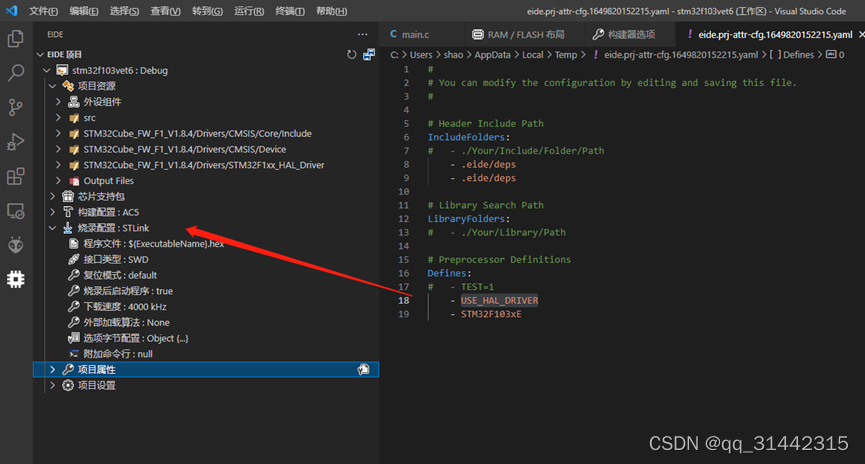
Task: Expand the CMSIS/Device folder
Action: [58, 149]
